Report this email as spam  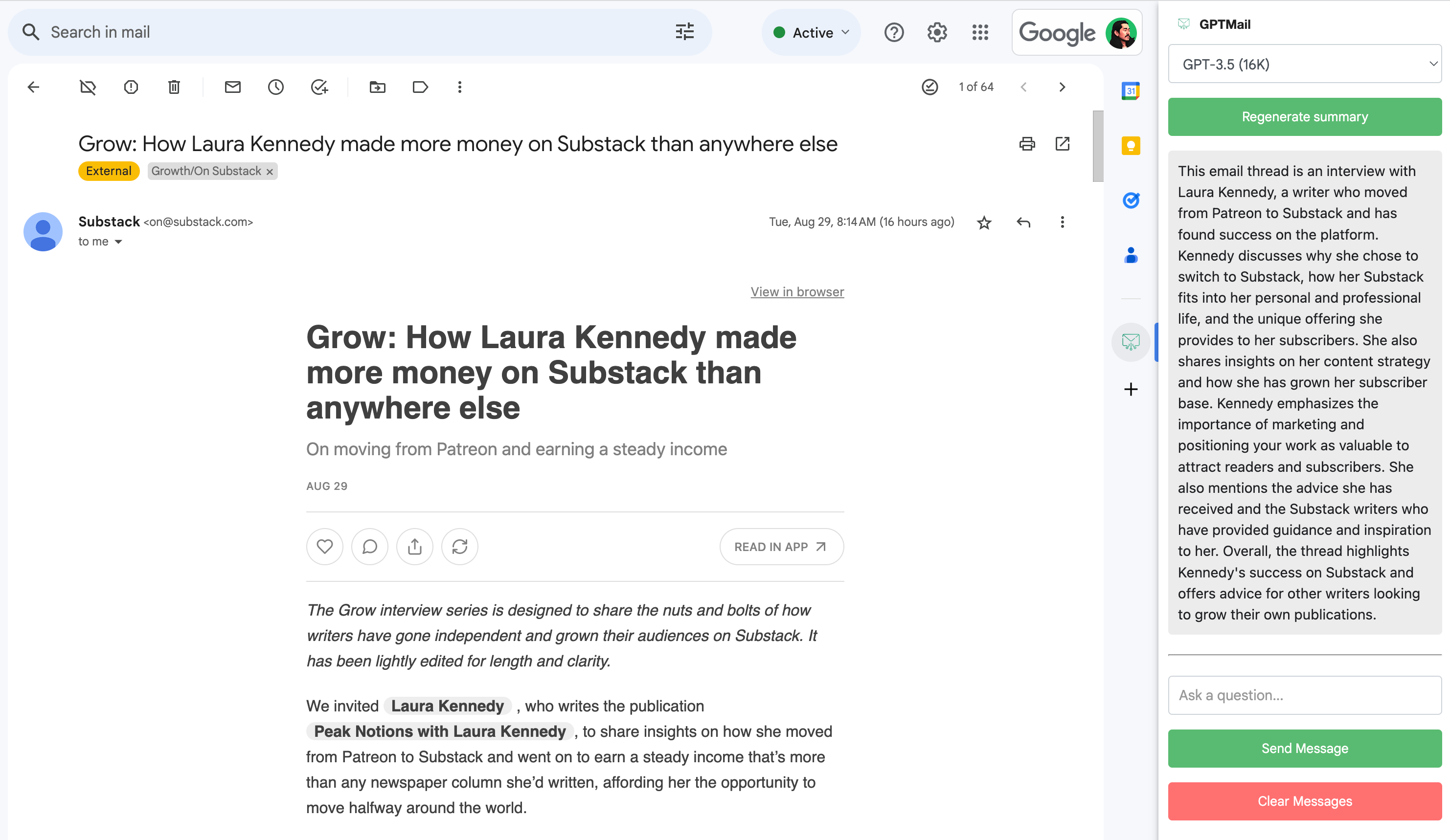(131, 87)
